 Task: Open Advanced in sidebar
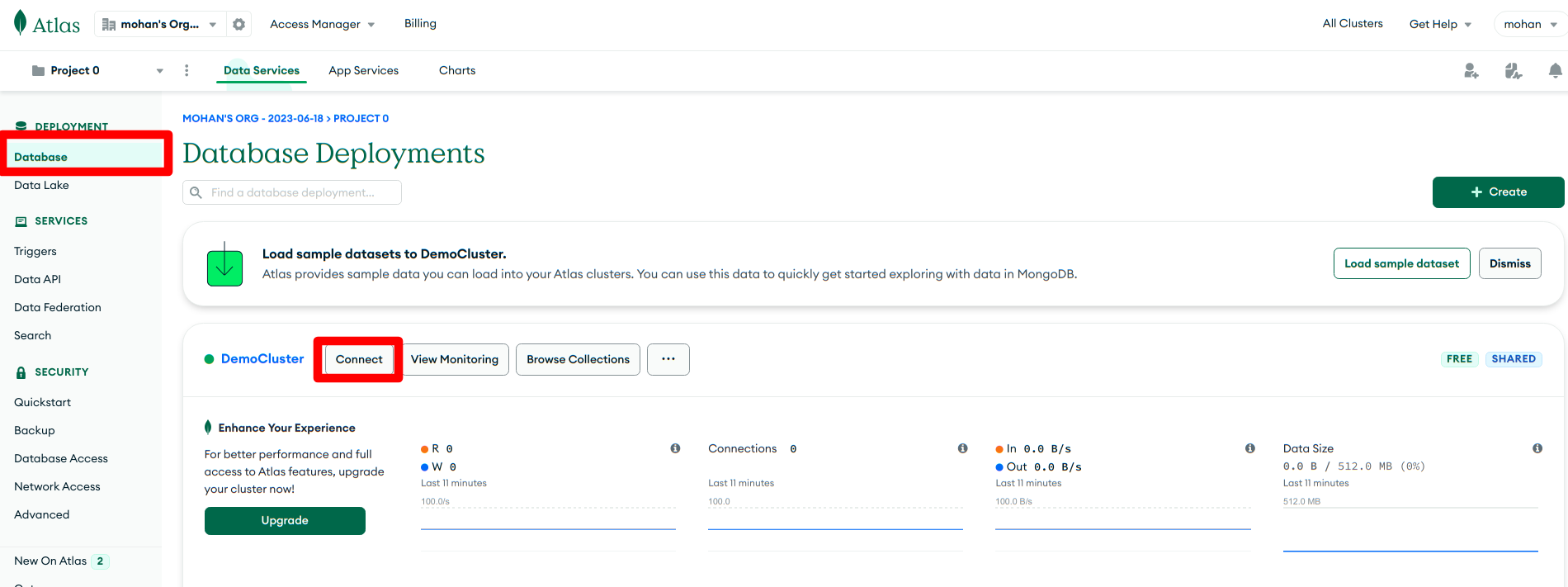(41, 514)
